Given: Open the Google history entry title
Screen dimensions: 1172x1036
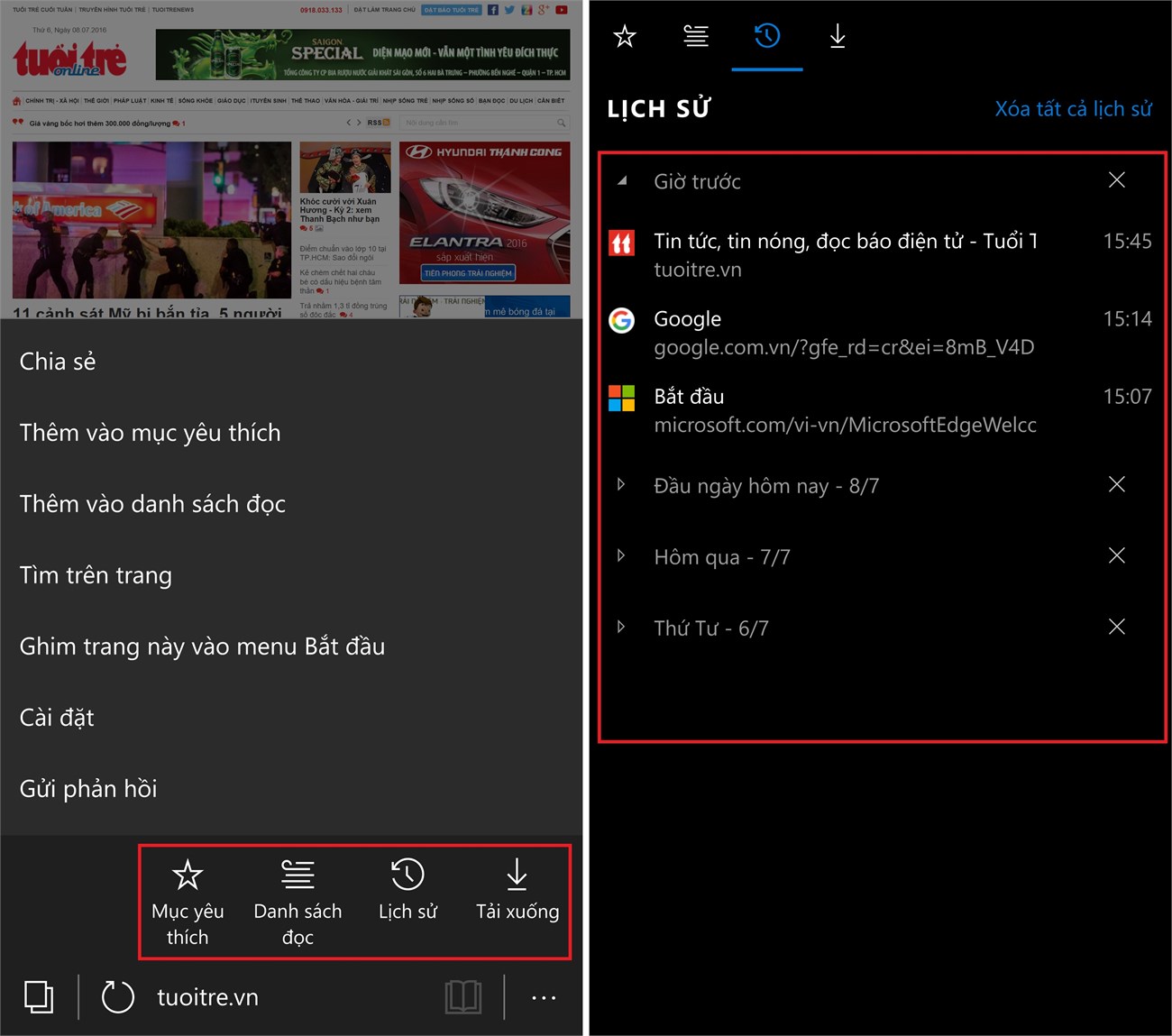Looking at the screenshot, I should (688, 319).
